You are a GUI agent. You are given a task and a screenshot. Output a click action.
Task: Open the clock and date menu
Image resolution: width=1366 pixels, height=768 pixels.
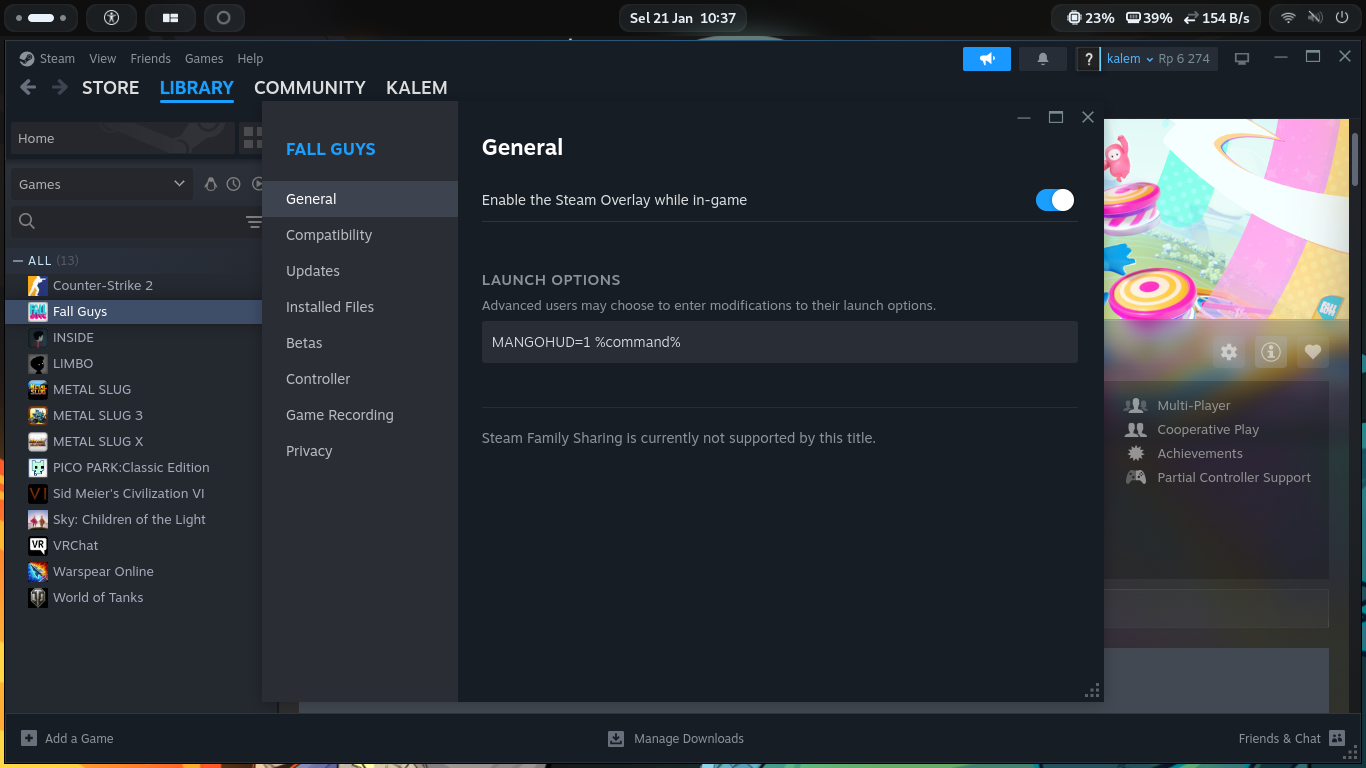(683, 18)
